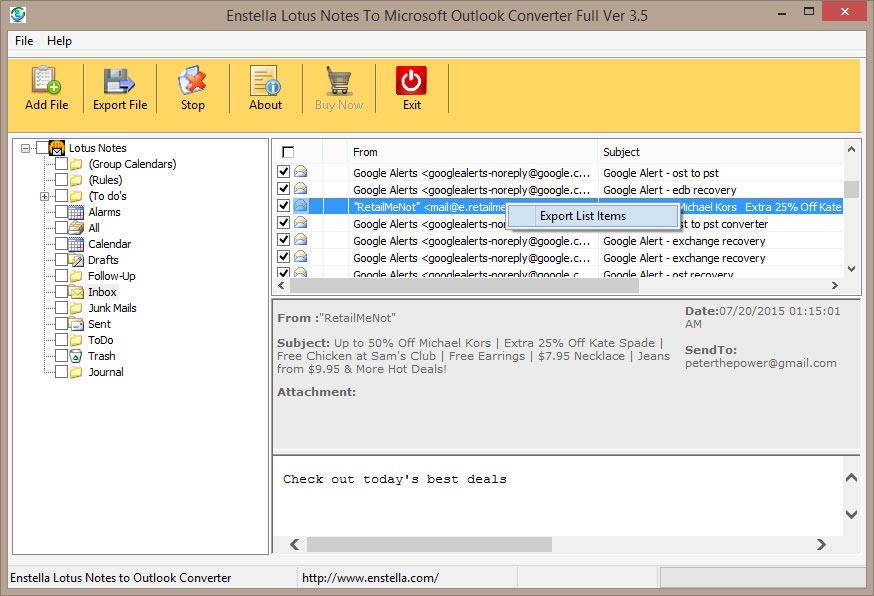874x596 pixels.
Task: Select the Trash folder icon in tree
Action: (76, 356)
